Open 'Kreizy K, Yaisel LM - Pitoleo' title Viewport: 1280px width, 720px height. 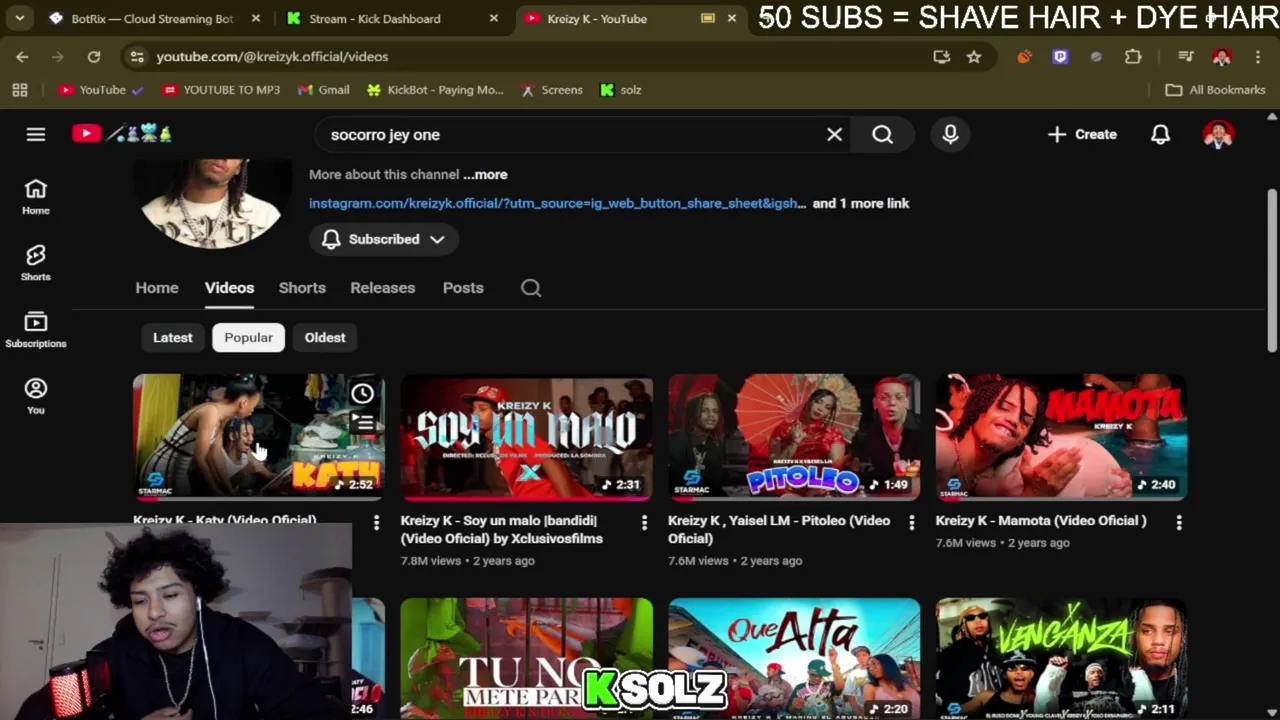(779, 529)
